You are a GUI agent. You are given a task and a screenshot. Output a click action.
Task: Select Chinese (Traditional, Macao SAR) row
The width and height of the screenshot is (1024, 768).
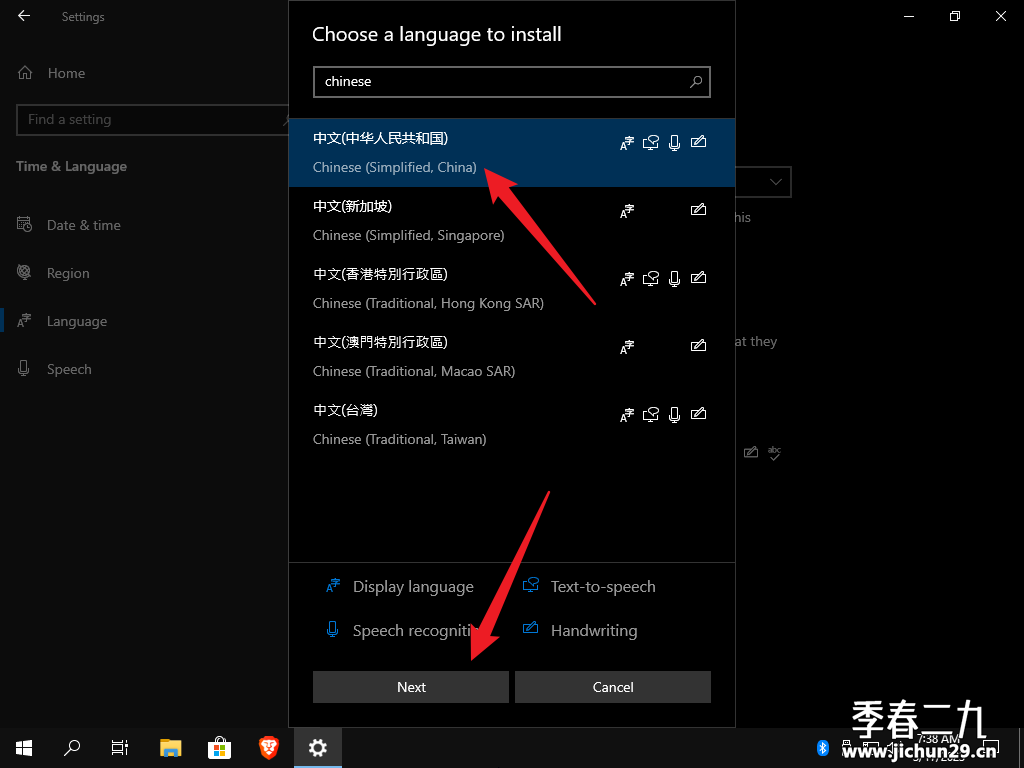click(512, 357)
